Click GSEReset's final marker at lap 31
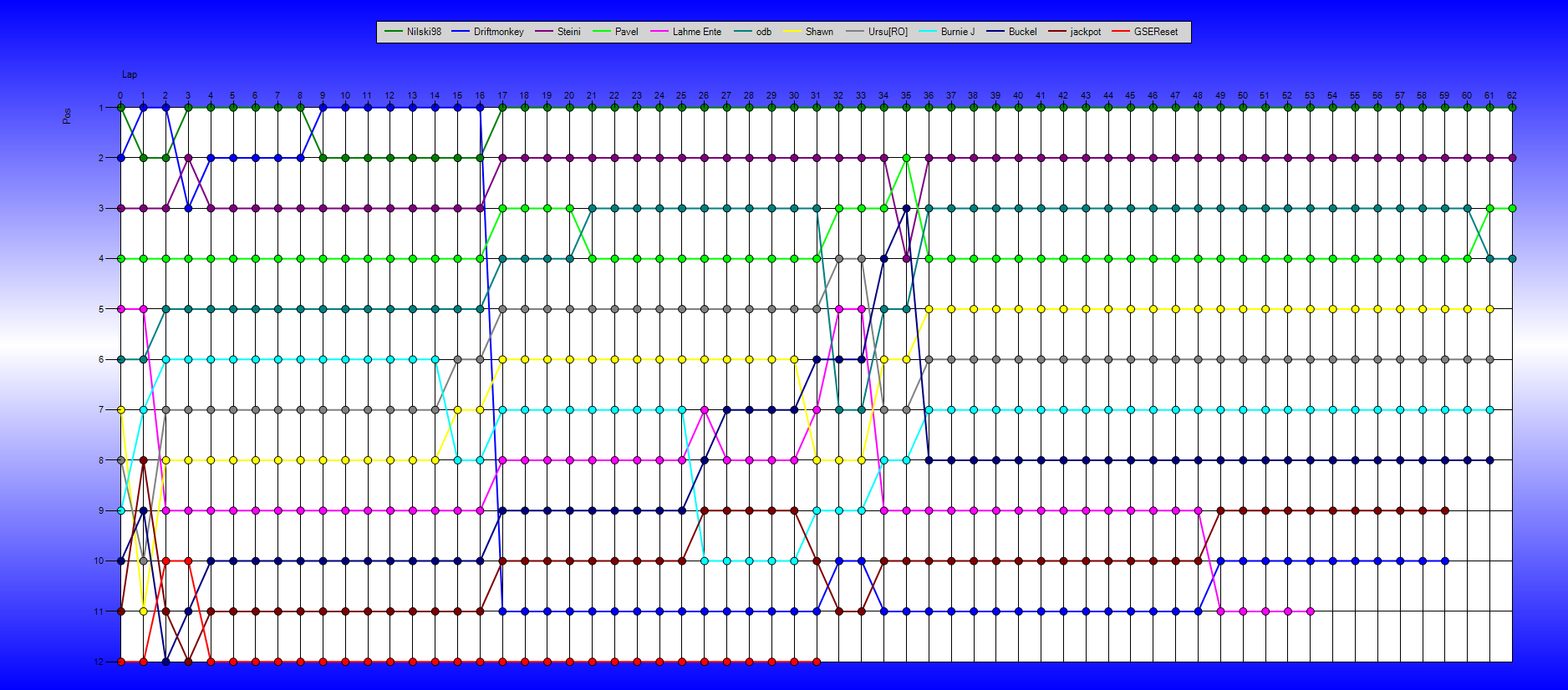Viewport: 1568px width, 690px height. [x=817, y=662]
